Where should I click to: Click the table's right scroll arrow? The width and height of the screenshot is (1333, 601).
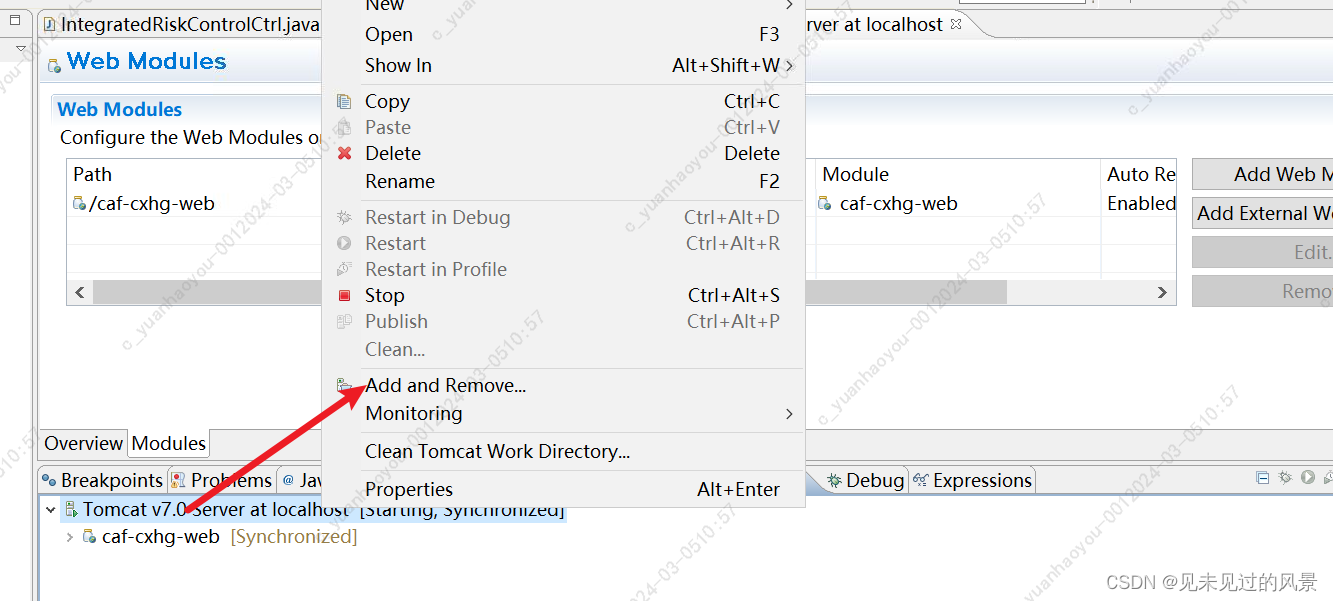(x=1162, y=292)
